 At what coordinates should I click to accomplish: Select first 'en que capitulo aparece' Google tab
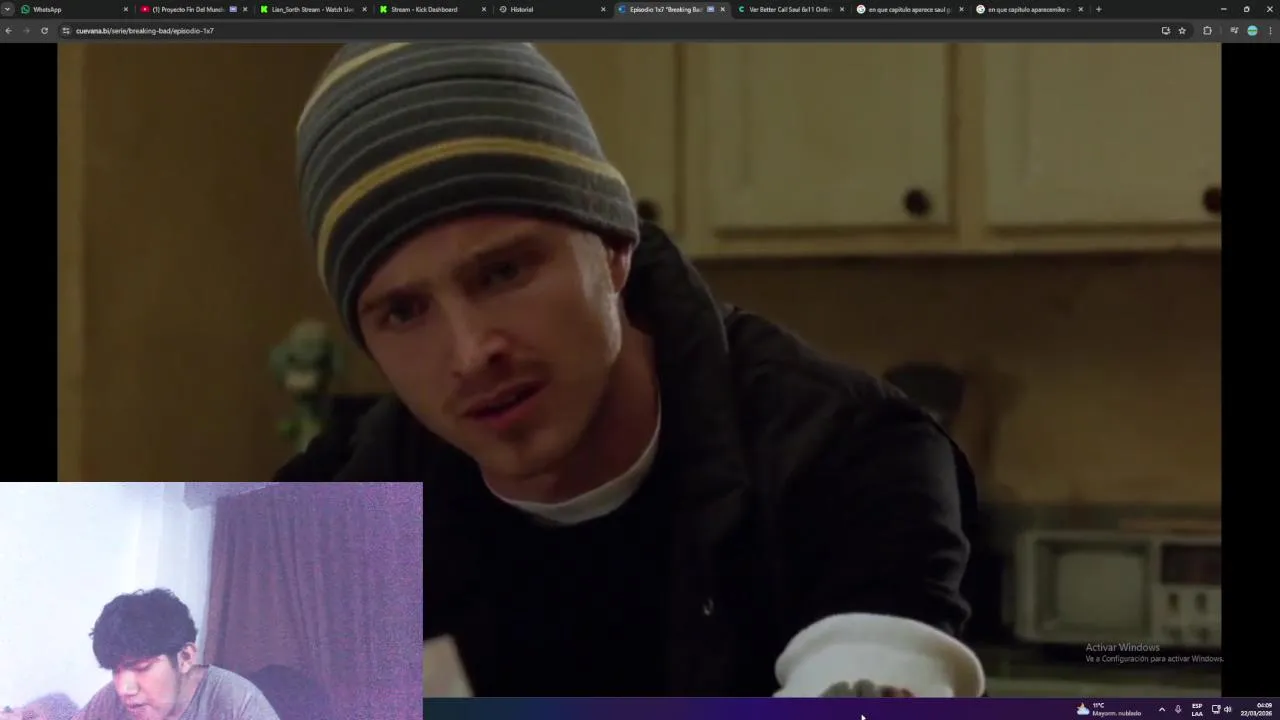point(910,9)
